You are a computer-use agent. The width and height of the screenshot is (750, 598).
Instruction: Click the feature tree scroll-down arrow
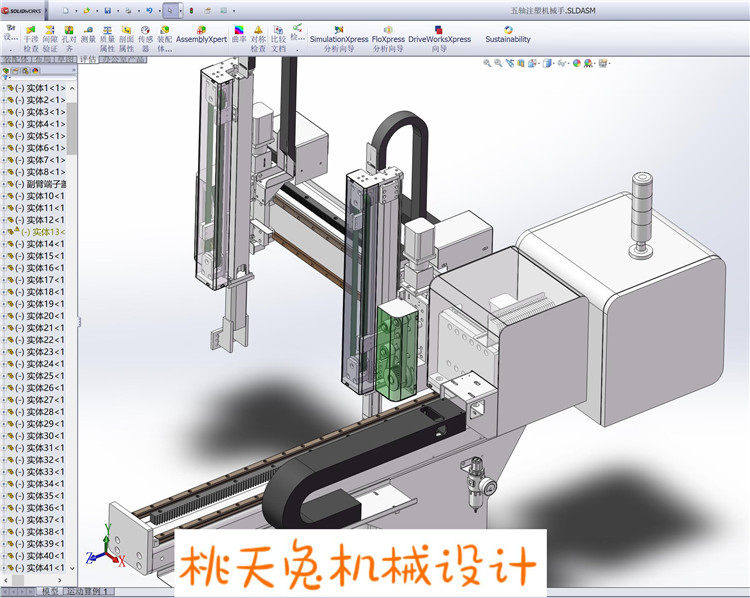(72, 568)
